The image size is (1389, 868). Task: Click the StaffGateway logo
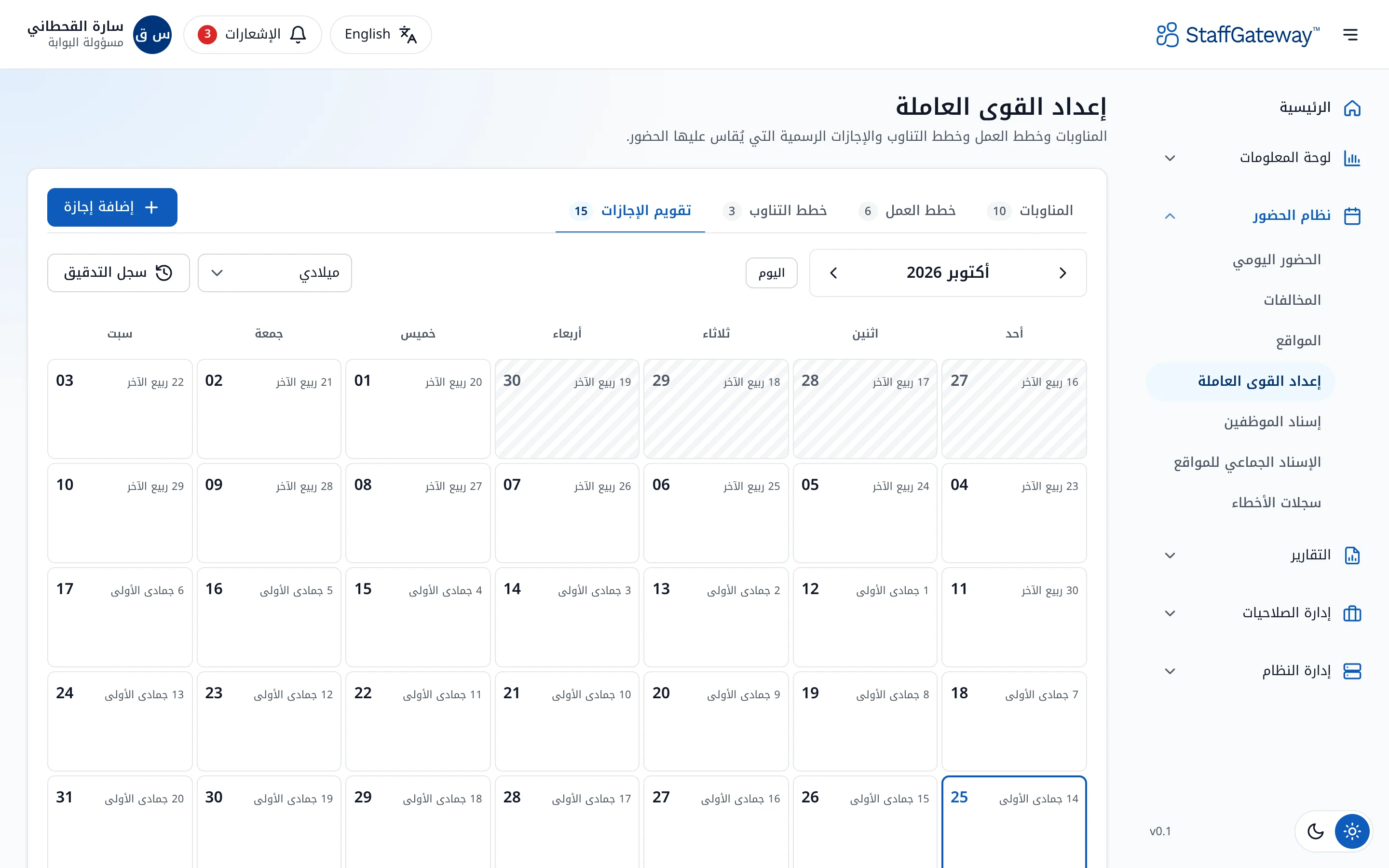pyautogui.click(x=1238, y=34)
